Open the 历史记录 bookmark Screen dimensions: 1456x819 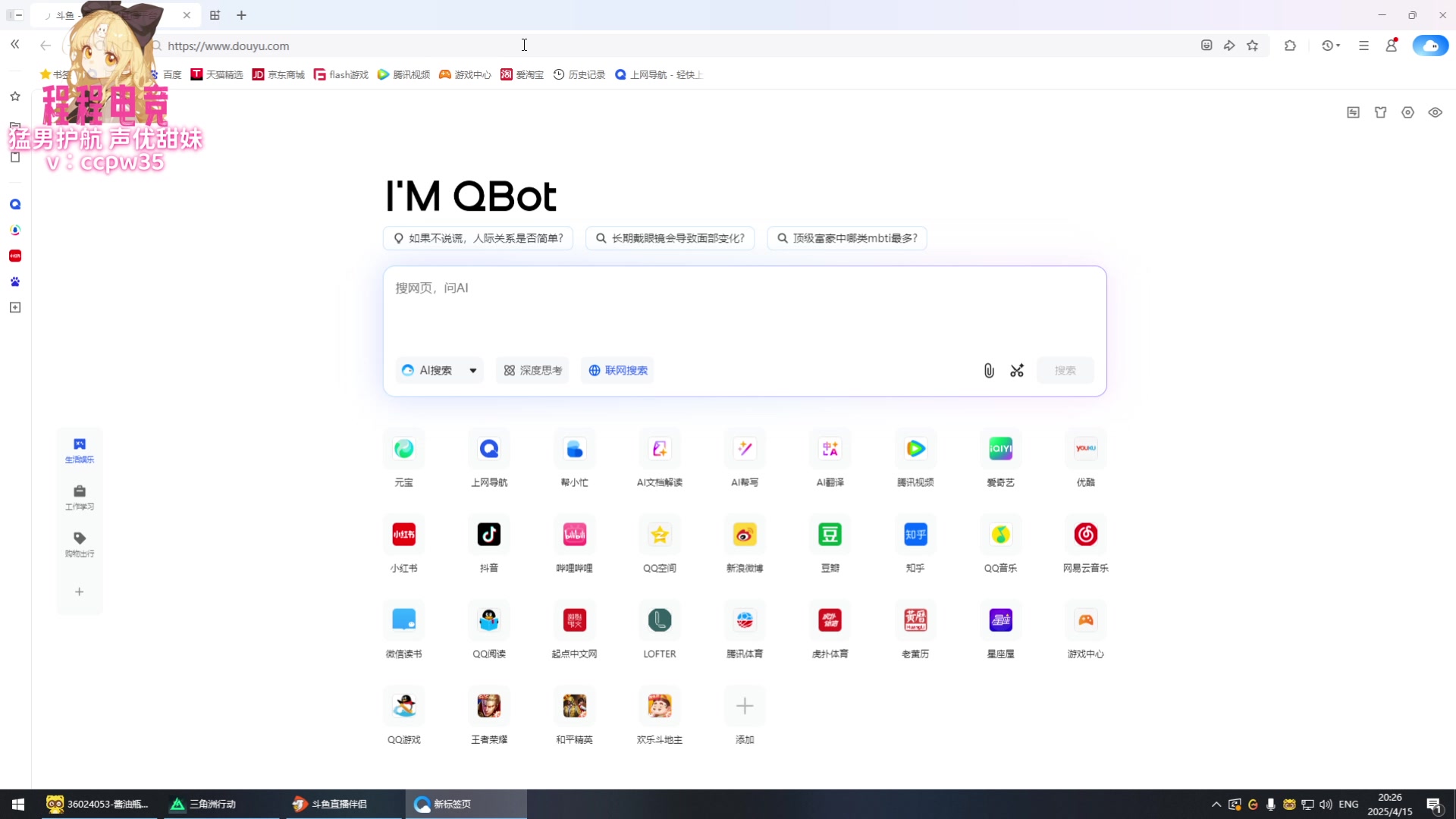(x=579, y=74)
